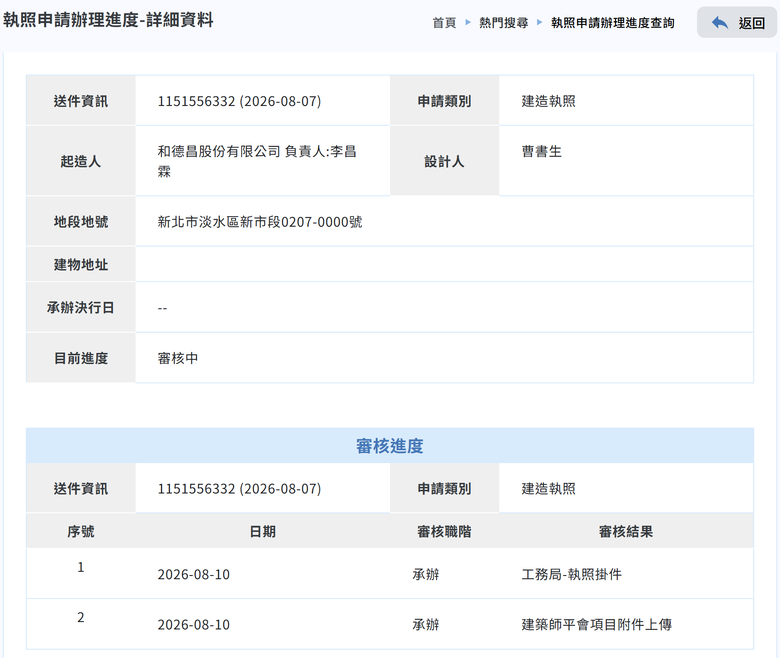Select date 2026-08-10 in row 1
This screenshot has width=780, height=658.
point(194,574)
